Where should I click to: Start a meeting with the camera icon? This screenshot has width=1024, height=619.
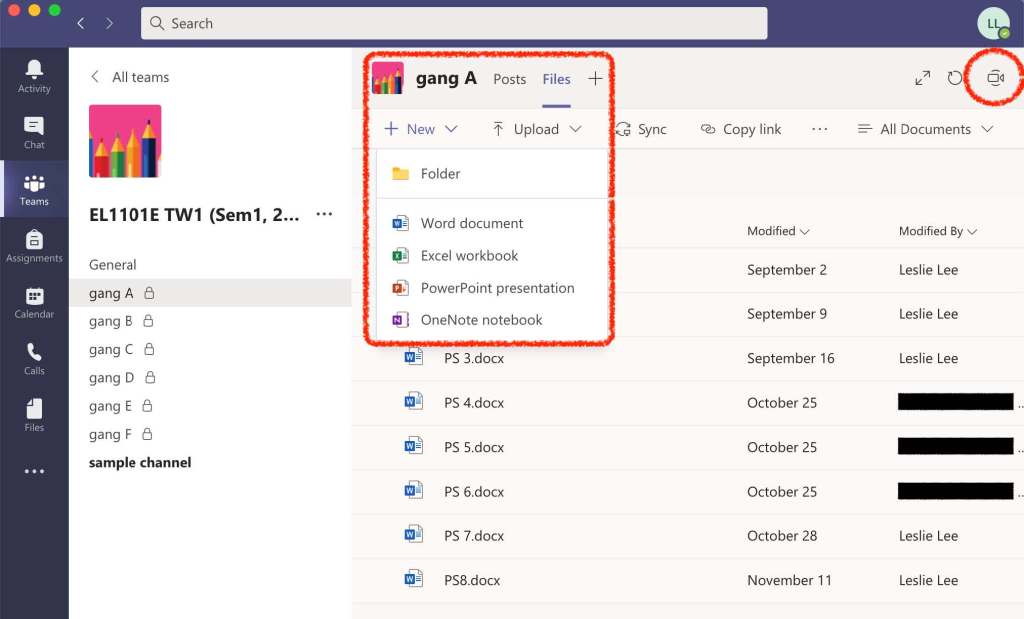(x=993, y=77)
